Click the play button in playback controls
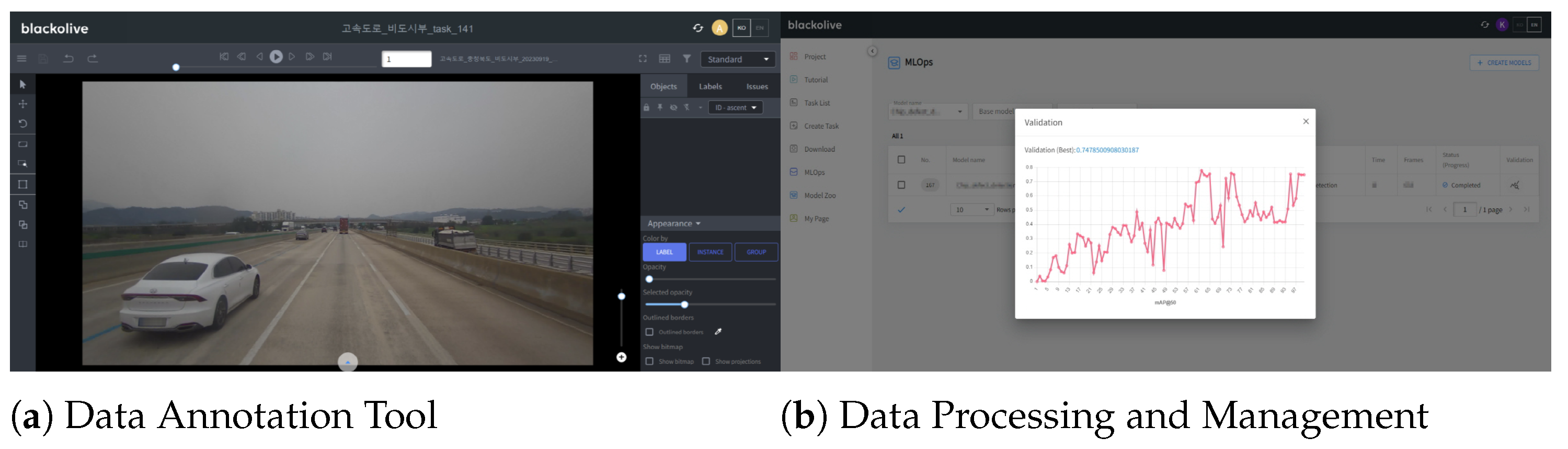1568x449 pixels. [276, 57]
